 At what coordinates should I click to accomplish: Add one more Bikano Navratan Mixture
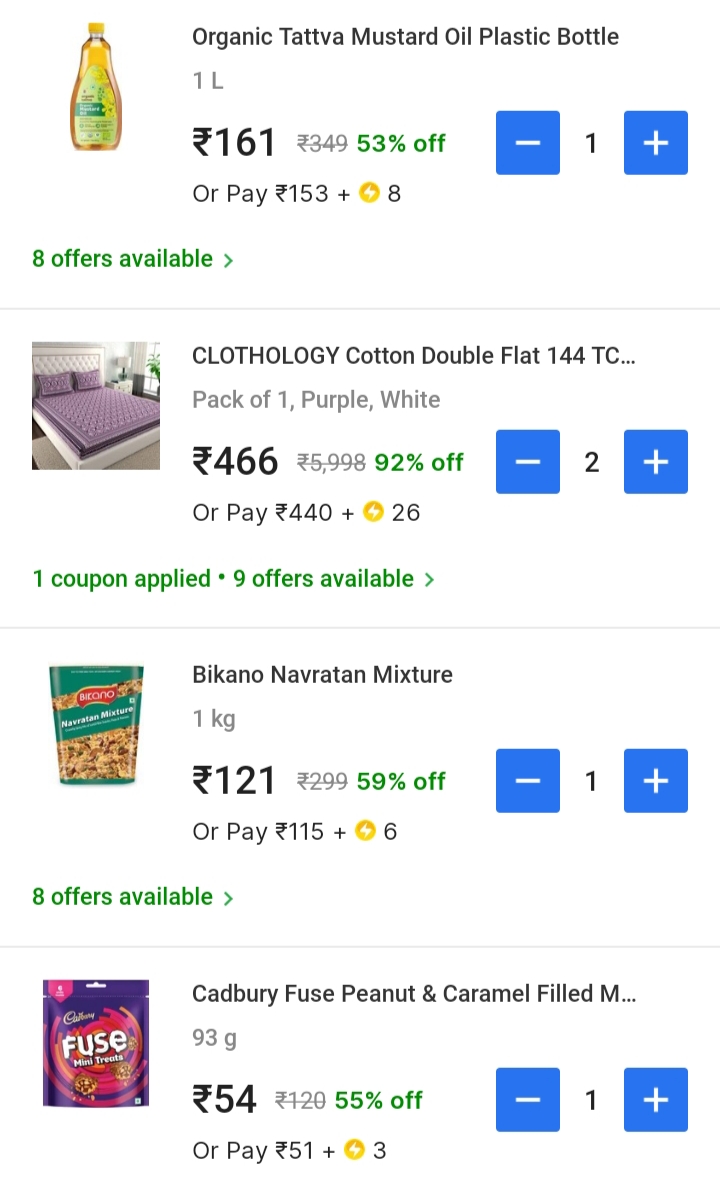[655, 781]
